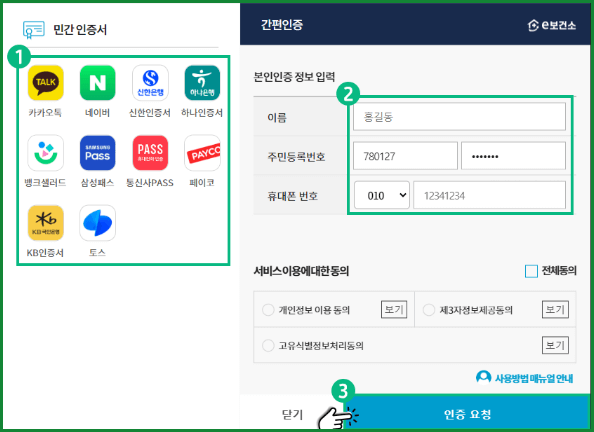Open the 010 phone prefix dropdown

(x=382, y=195)
